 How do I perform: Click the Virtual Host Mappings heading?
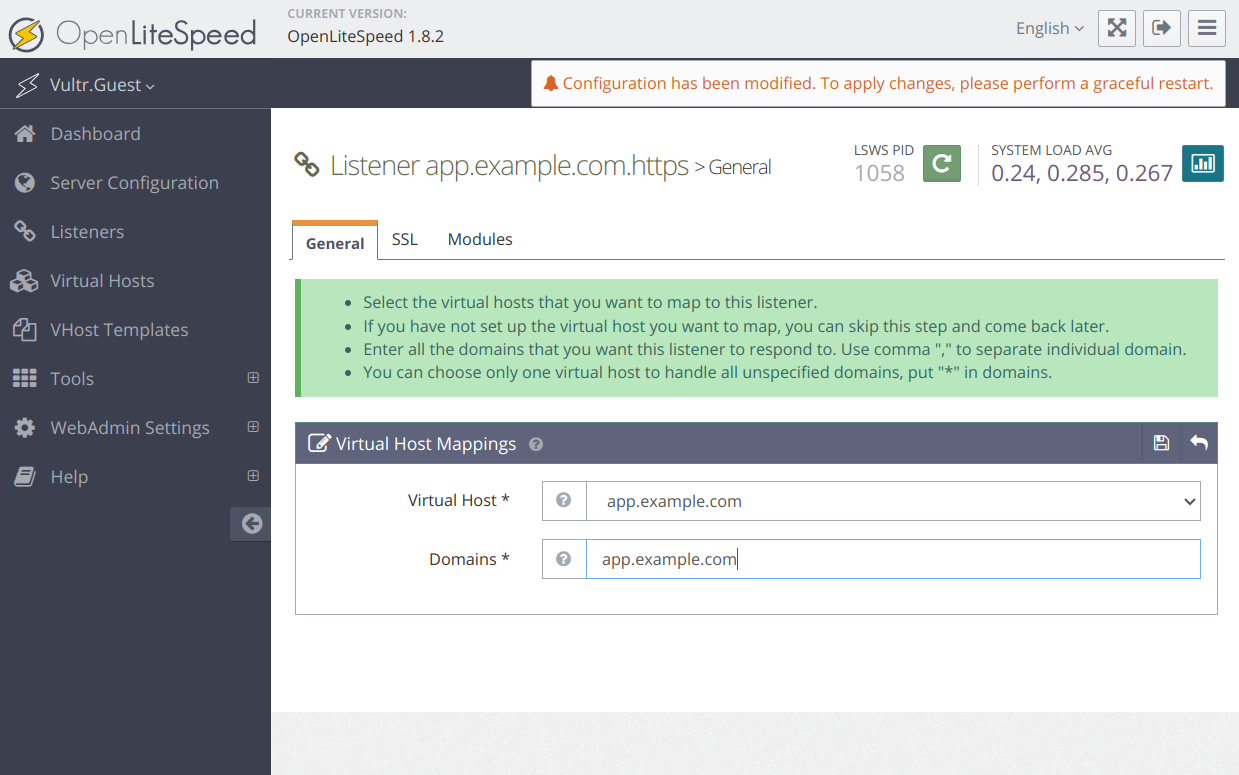point(426,444)
